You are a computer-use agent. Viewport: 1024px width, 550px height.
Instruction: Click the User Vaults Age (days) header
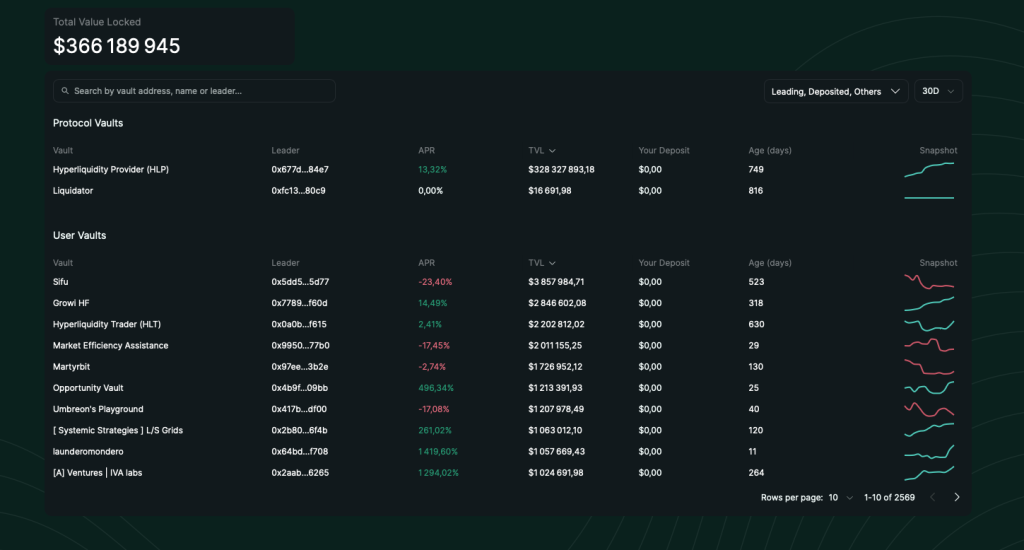tap(770, 263)
